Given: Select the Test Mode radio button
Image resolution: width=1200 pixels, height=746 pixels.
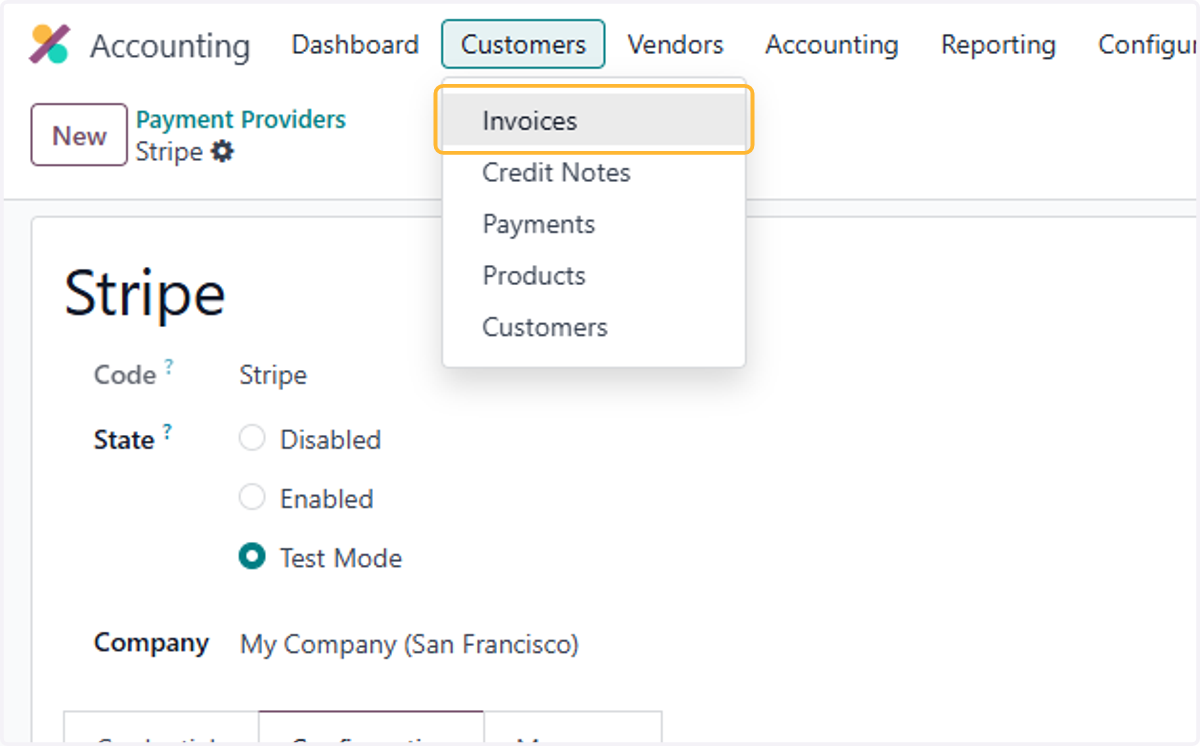Looking at the screenshot, I should pyautogui.click(x=252, y=557).
